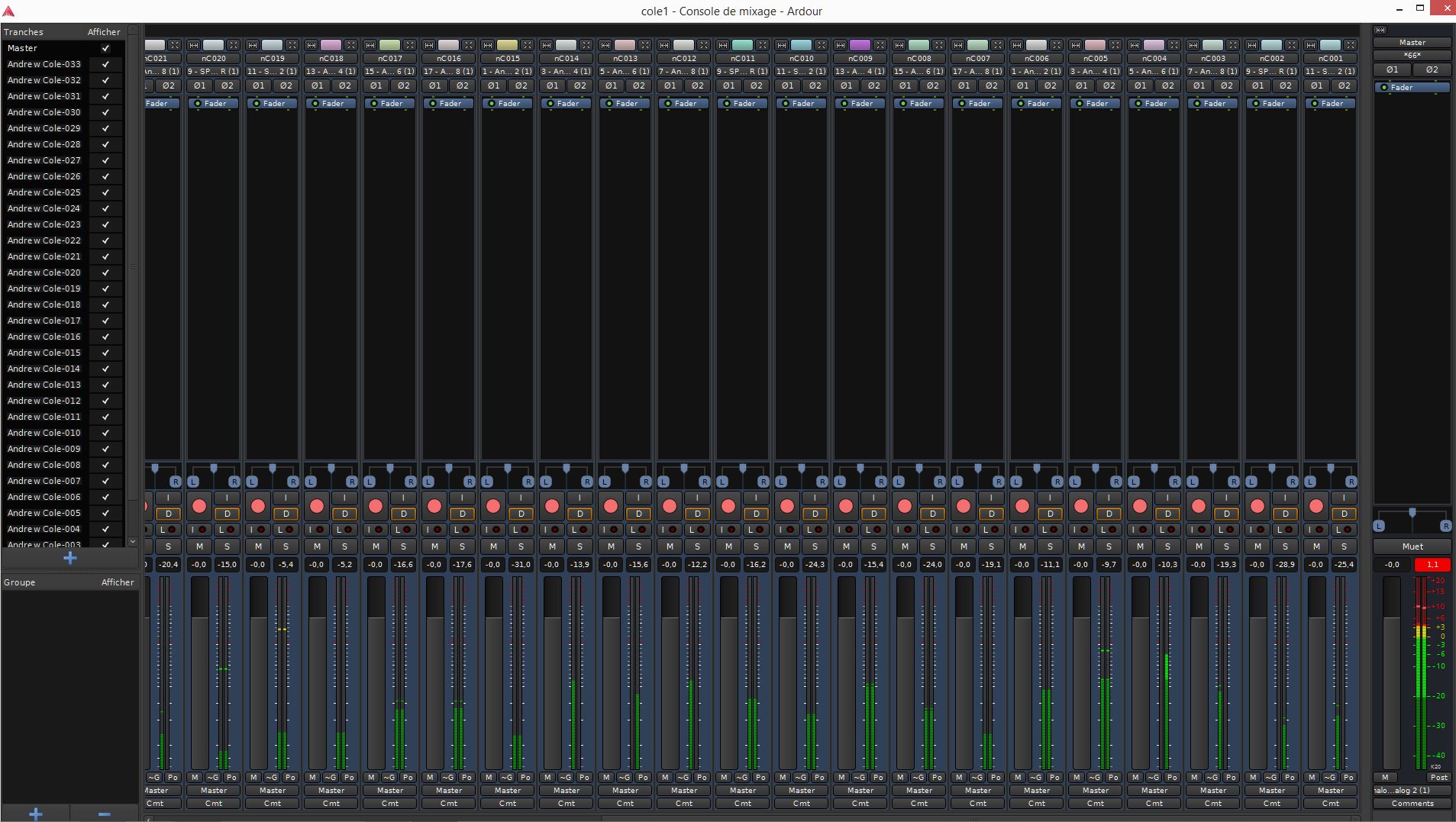Open the input selector on nC008

pyautogui.click(x=919, y=72)
